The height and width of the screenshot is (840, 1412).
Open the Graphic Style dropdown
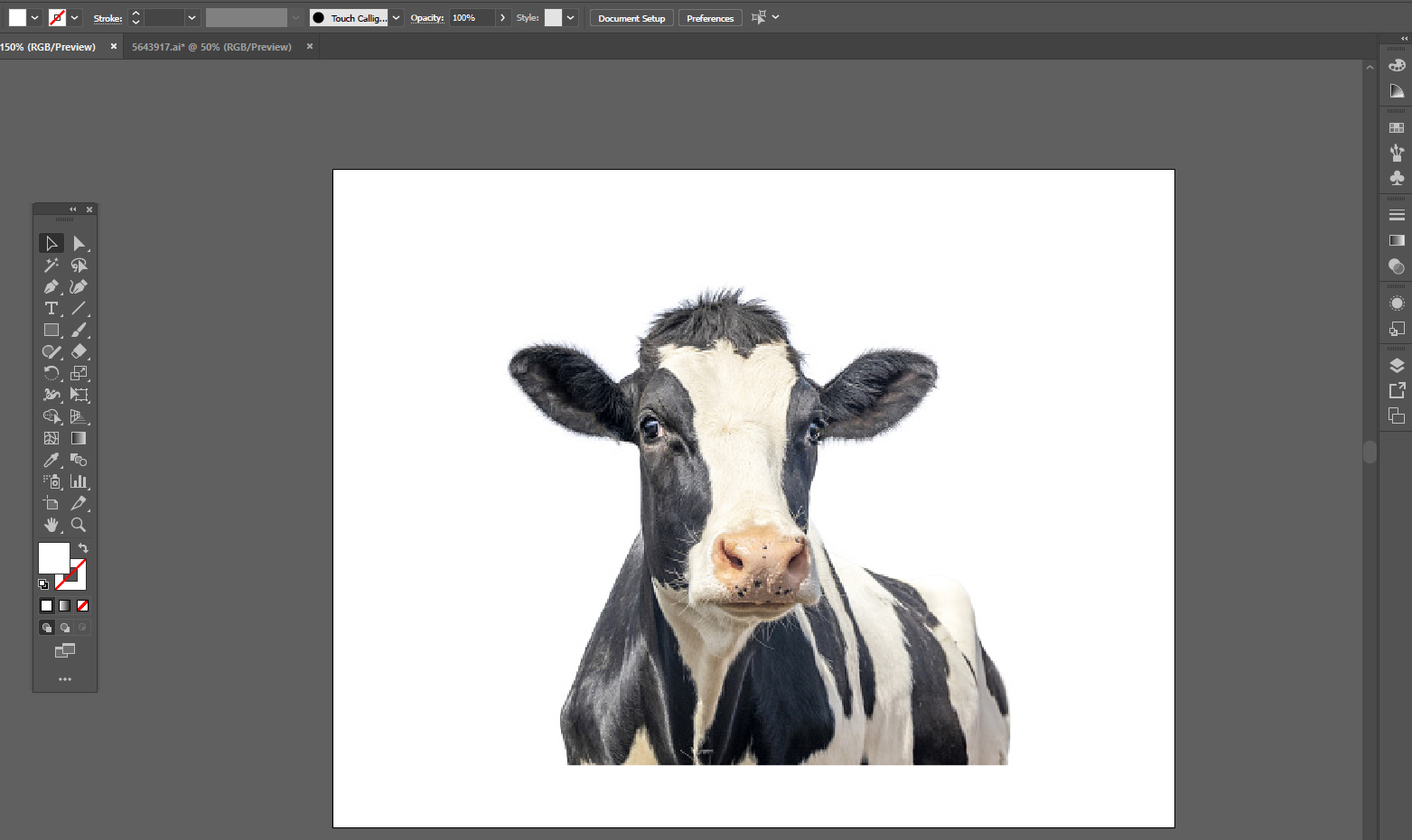(x=571, y=17)
